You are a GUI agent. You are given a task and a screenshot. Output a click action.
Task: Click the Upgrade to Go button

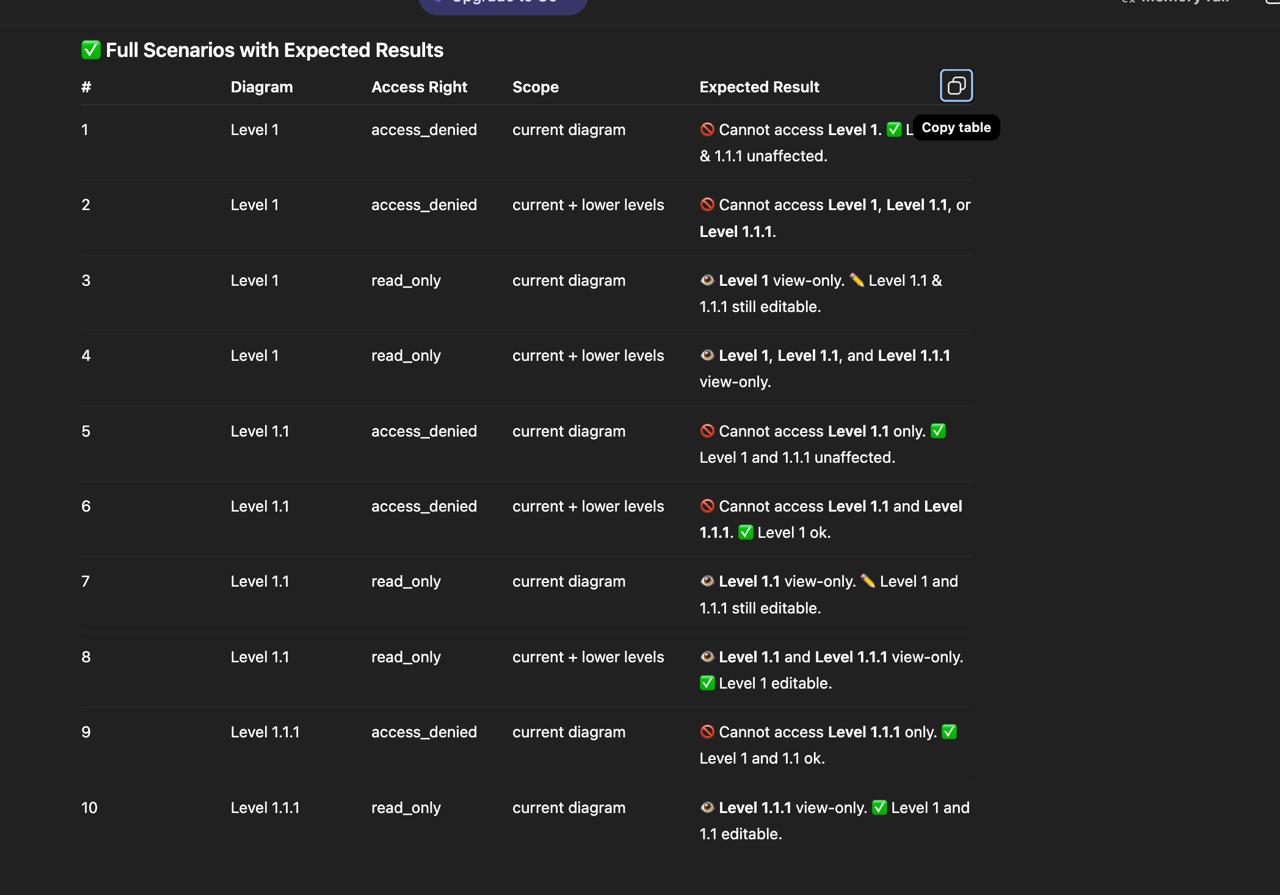tap(503, 4)
